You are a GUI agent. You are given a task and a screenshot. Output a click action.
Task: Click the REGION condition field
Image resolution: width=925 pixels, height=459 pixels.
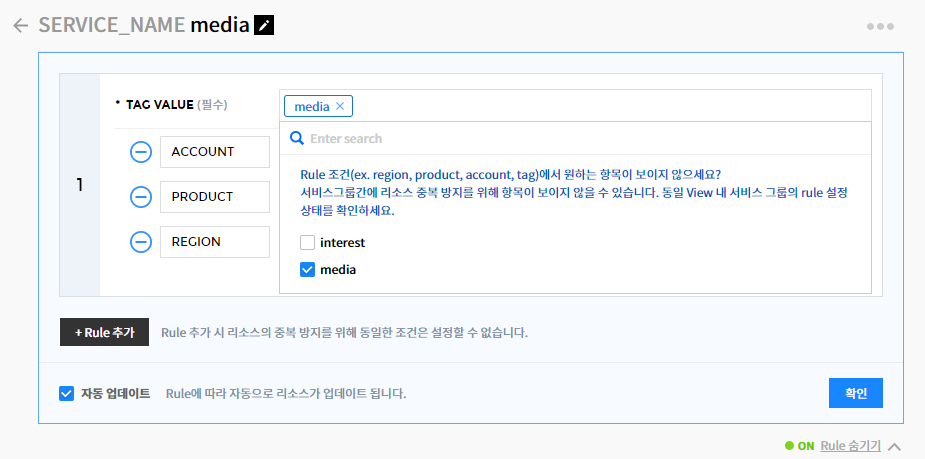(x=214, y=242)
